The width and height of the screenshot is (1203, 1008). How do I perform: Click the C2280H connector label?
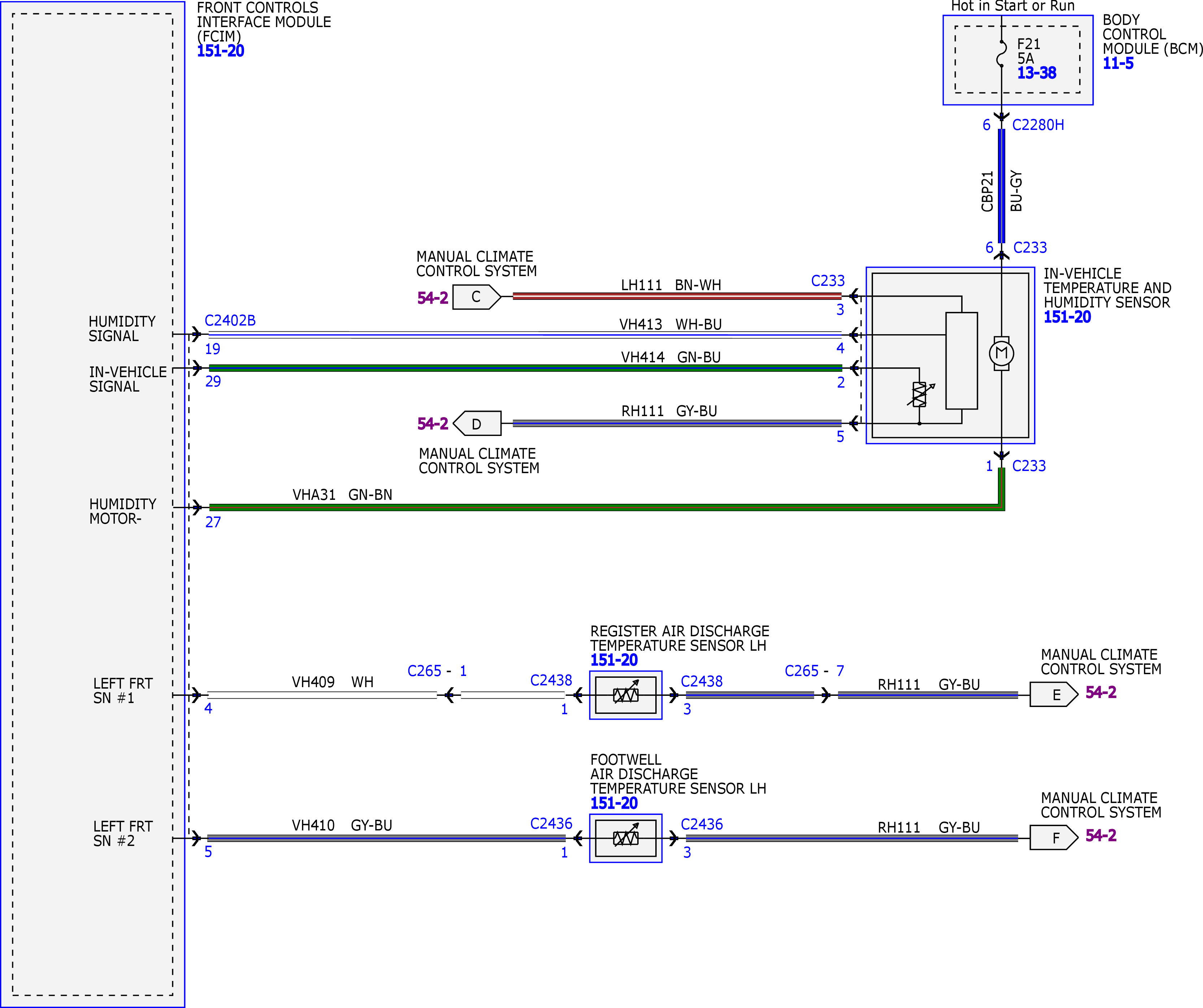[x=1038, y=125]
